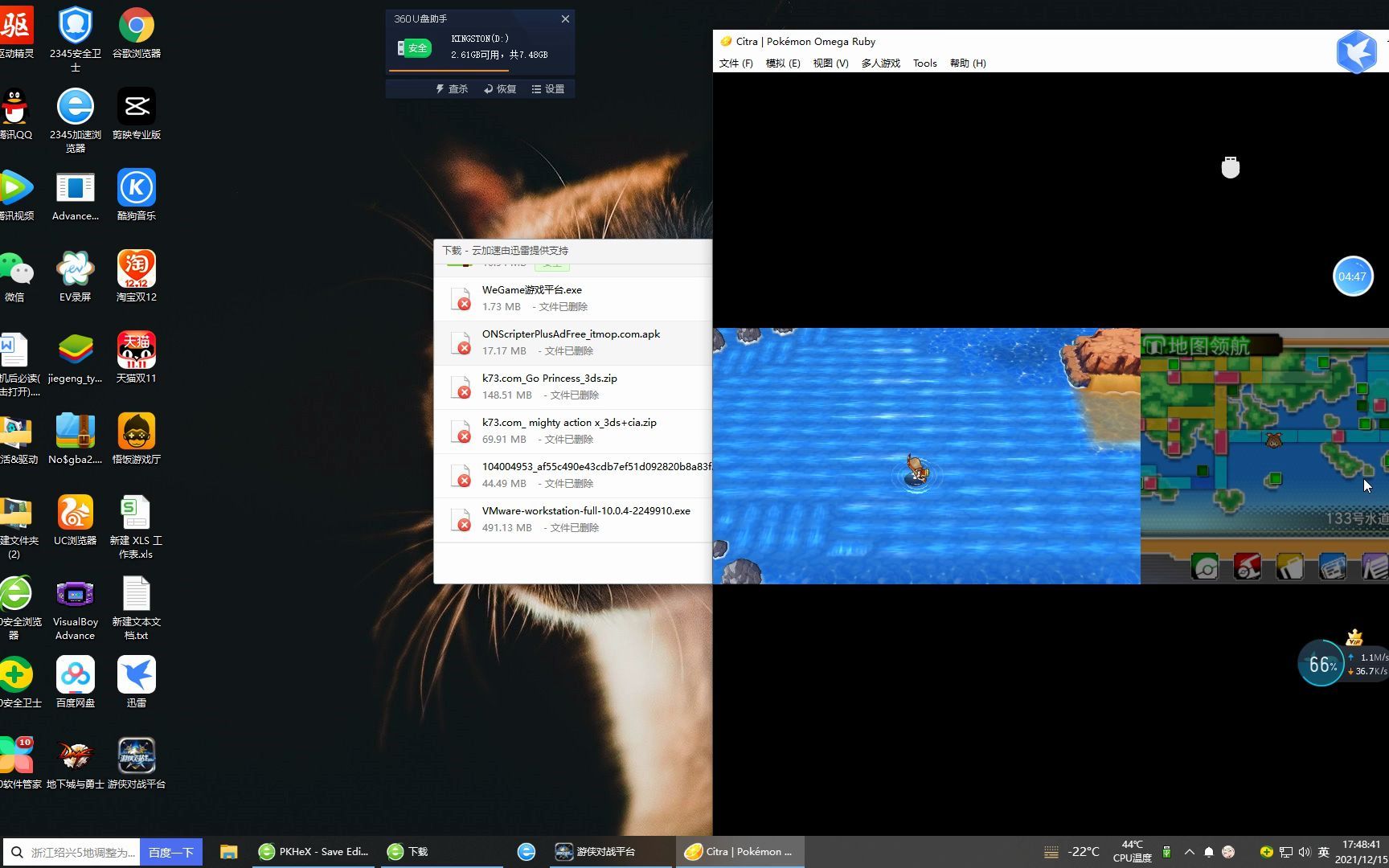The image size is (1389, 868).
Task: Close the 360 U盘助手 popup
Action: (565, 18)
